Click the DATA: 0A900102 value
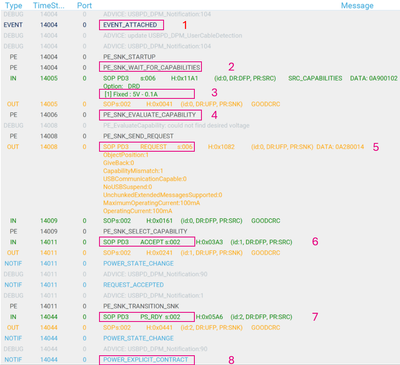This screenshot has height=365, width=400. pos(374,78)
